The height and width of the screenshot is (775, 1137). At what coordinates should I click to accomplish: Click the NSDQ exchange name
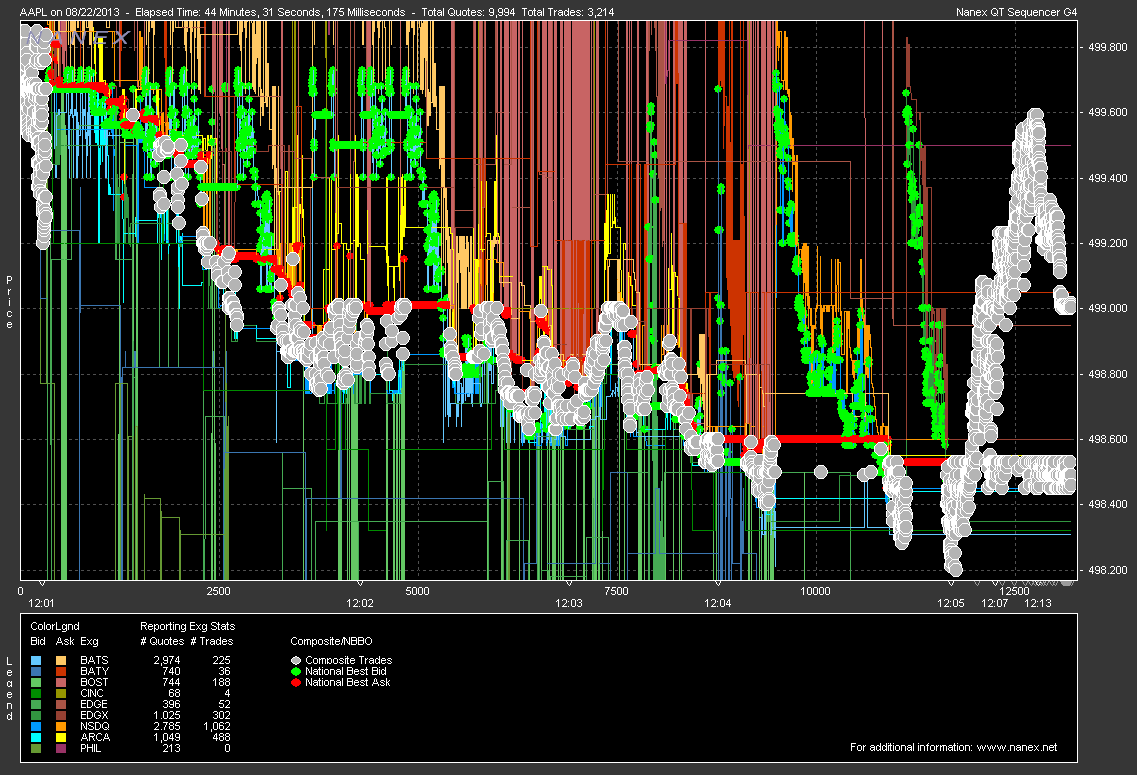coord(95,726)
